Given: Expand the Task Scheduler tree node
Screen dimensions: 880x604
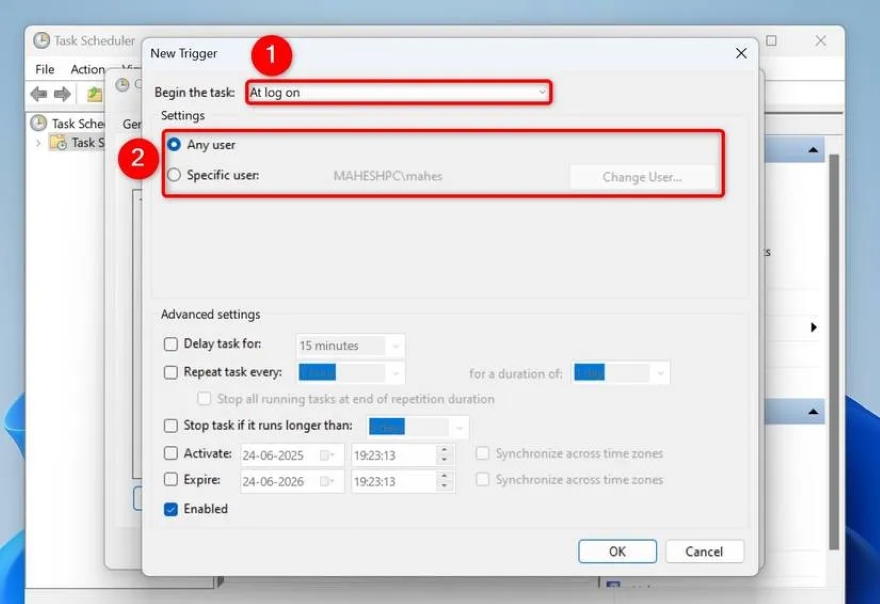Looking at the screenshot, I should (x=37, y=142).
